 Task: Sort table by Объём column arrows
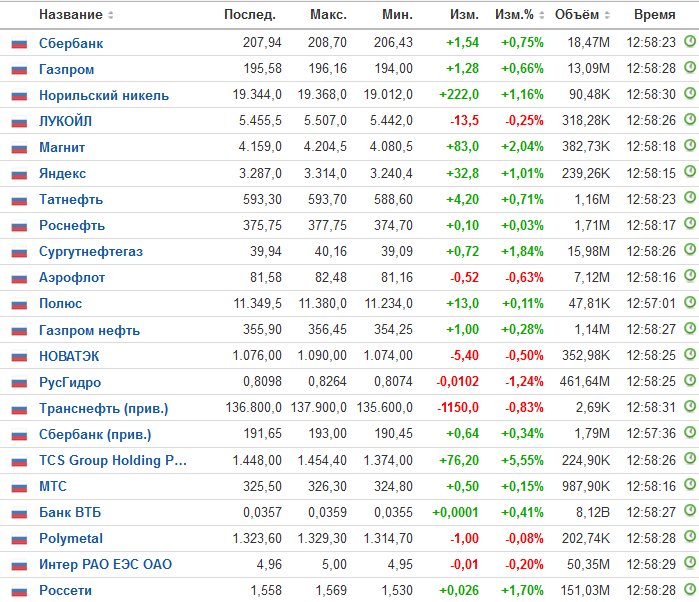607,15
